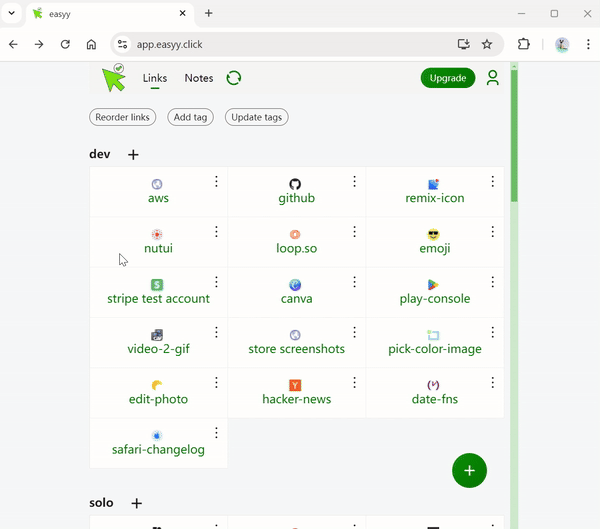
Task: Click the safari-changelog favicon
Action: (x=157, y=436)
